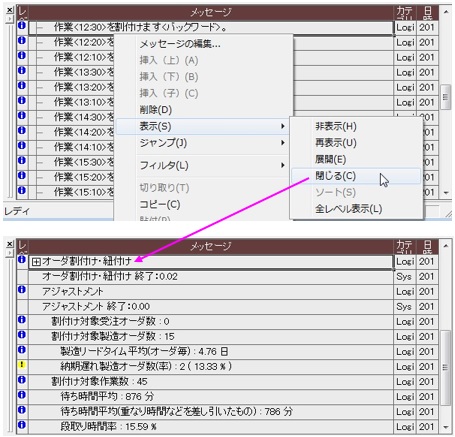
Task: Click the メッセージ column header in lower pane
Action: (211, 246)
